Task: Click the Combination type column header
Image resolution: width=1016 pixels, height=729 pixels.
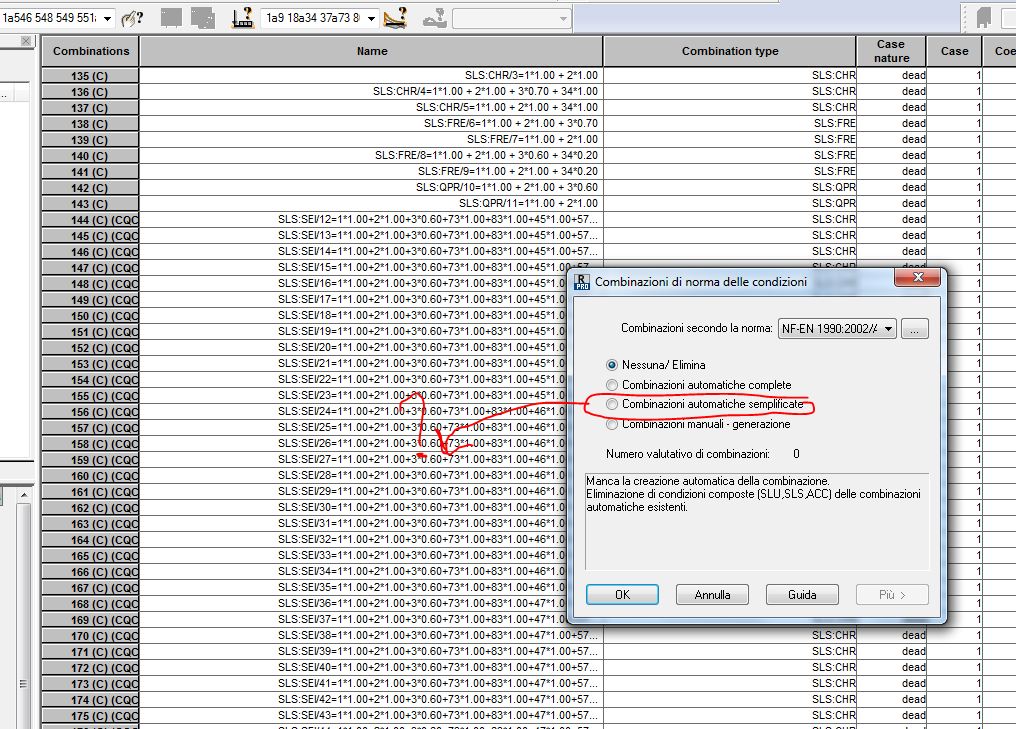Action: coord(730,51)
